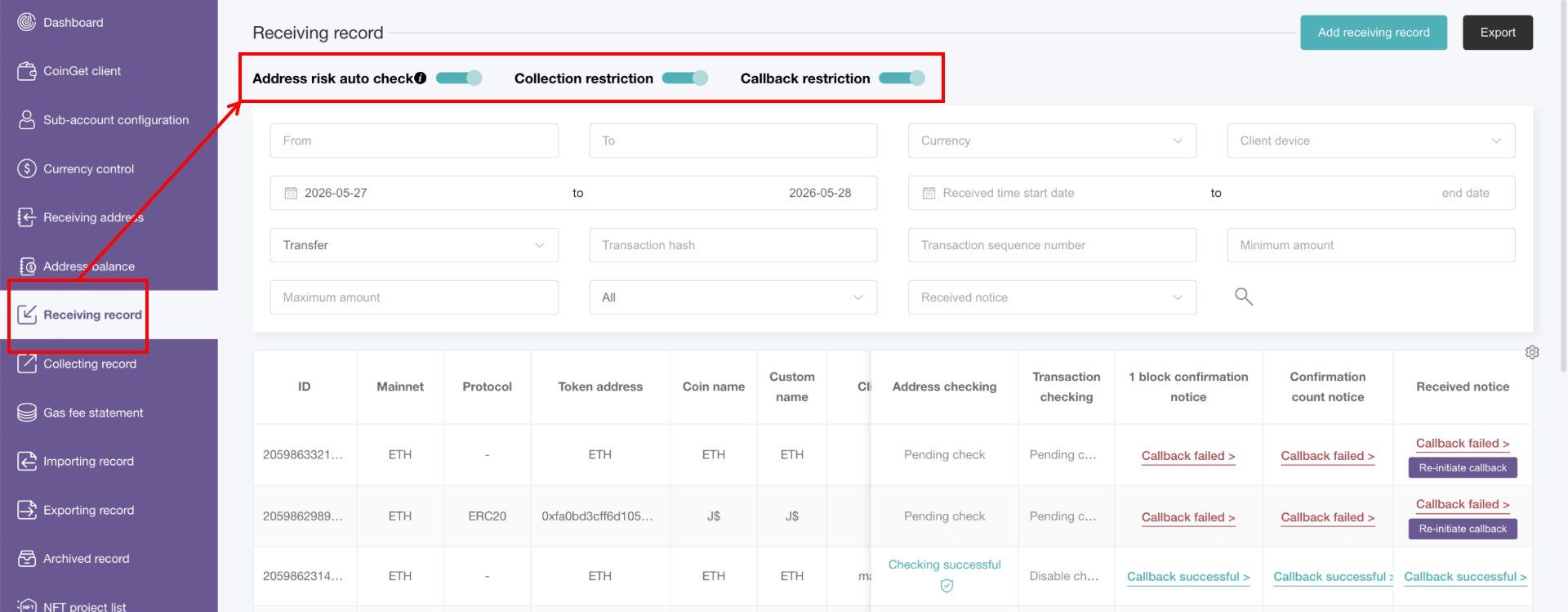The width and height of the screenshot is (1568, 612).
Task: Toggle the Address risk auto check switch
Action: click(459, 78)
